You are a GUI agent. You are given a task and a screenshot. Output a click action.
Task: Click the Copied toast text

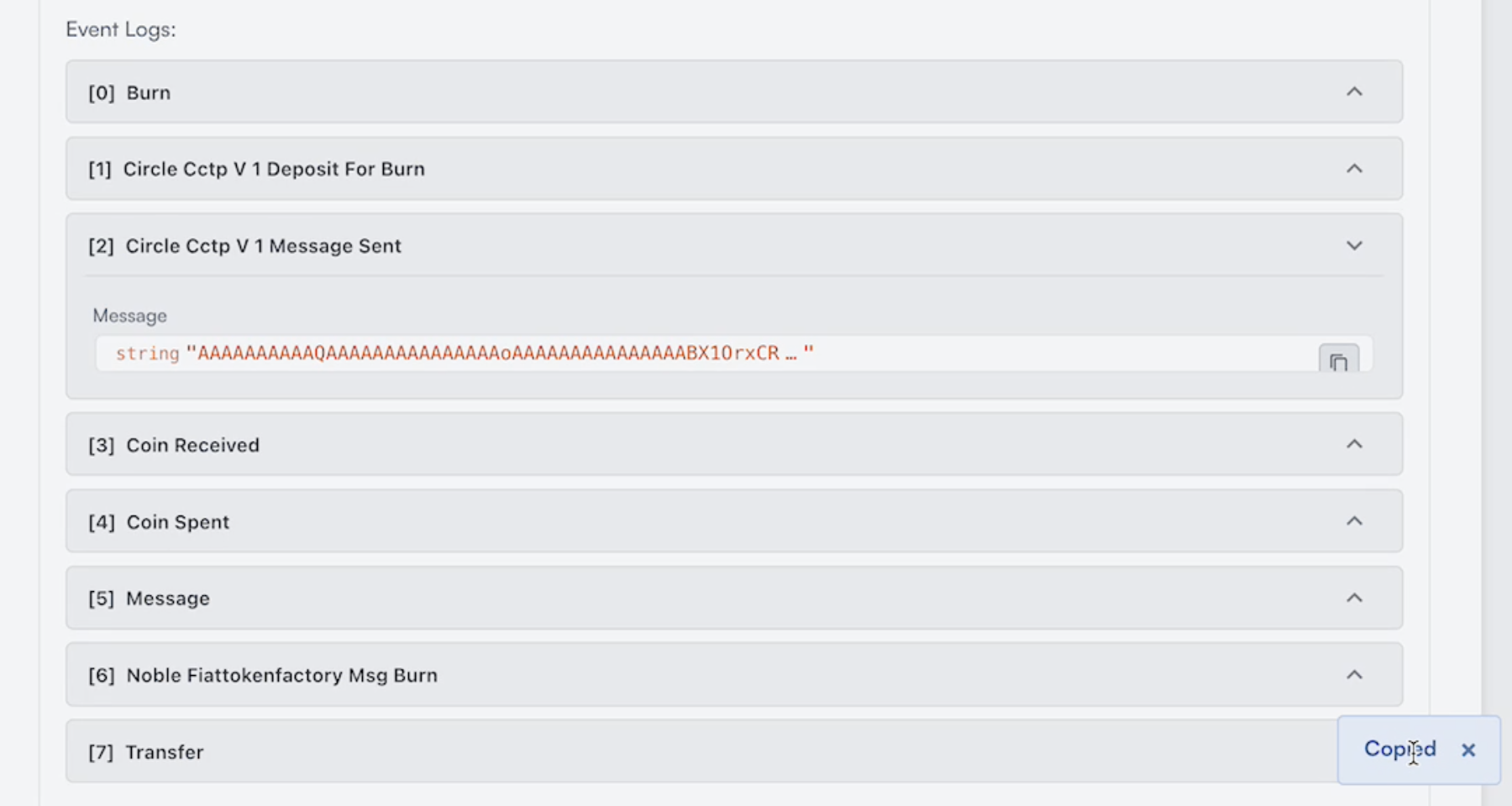click(x=1399, y=749)
